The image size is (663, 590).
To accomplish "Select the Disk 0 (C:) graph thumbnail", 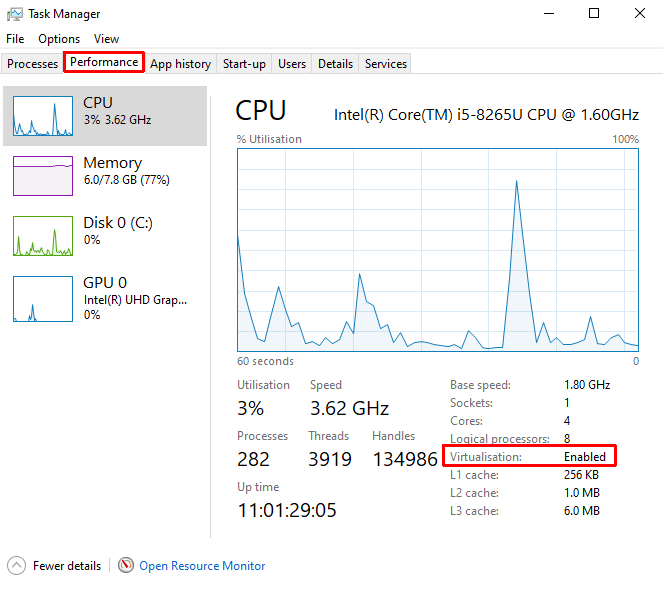I will [42, 236].
